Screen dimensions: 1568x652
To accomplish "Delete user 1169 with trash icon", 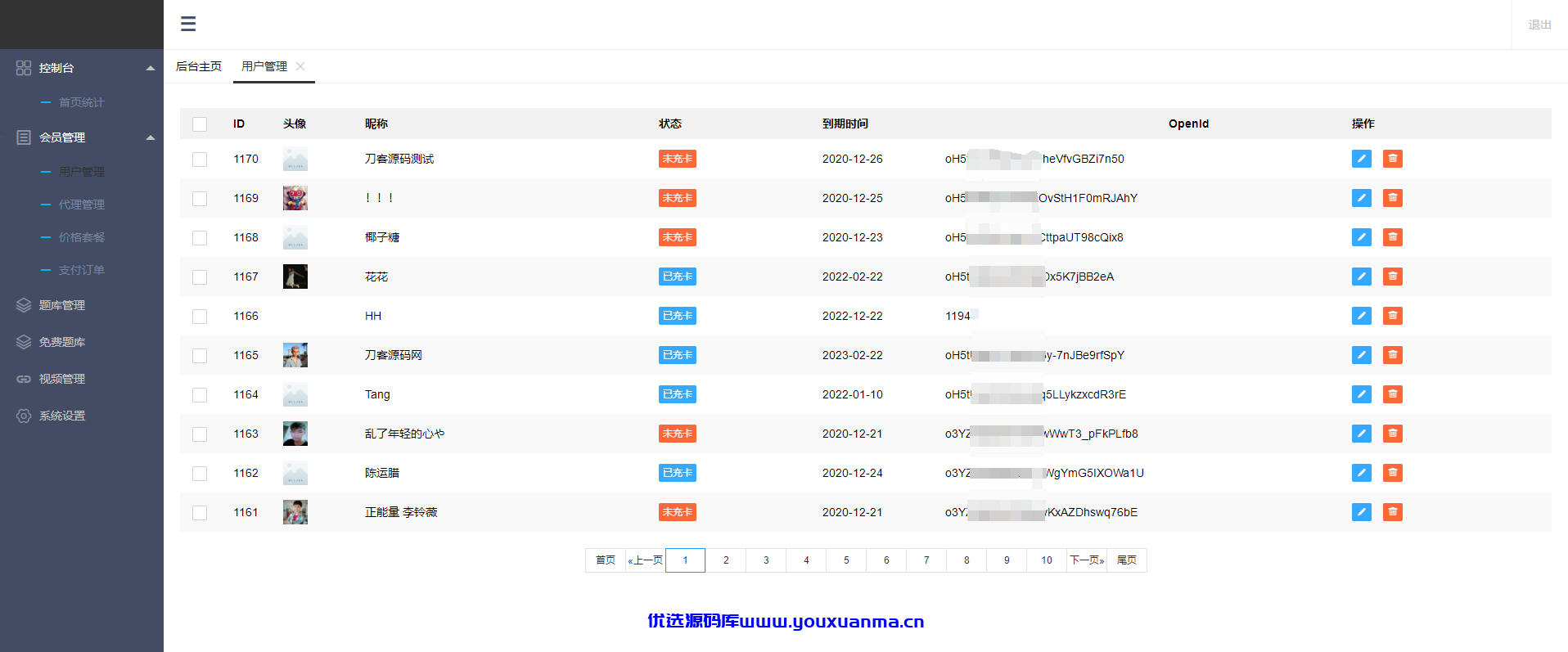I will (x=1393, y=198).
